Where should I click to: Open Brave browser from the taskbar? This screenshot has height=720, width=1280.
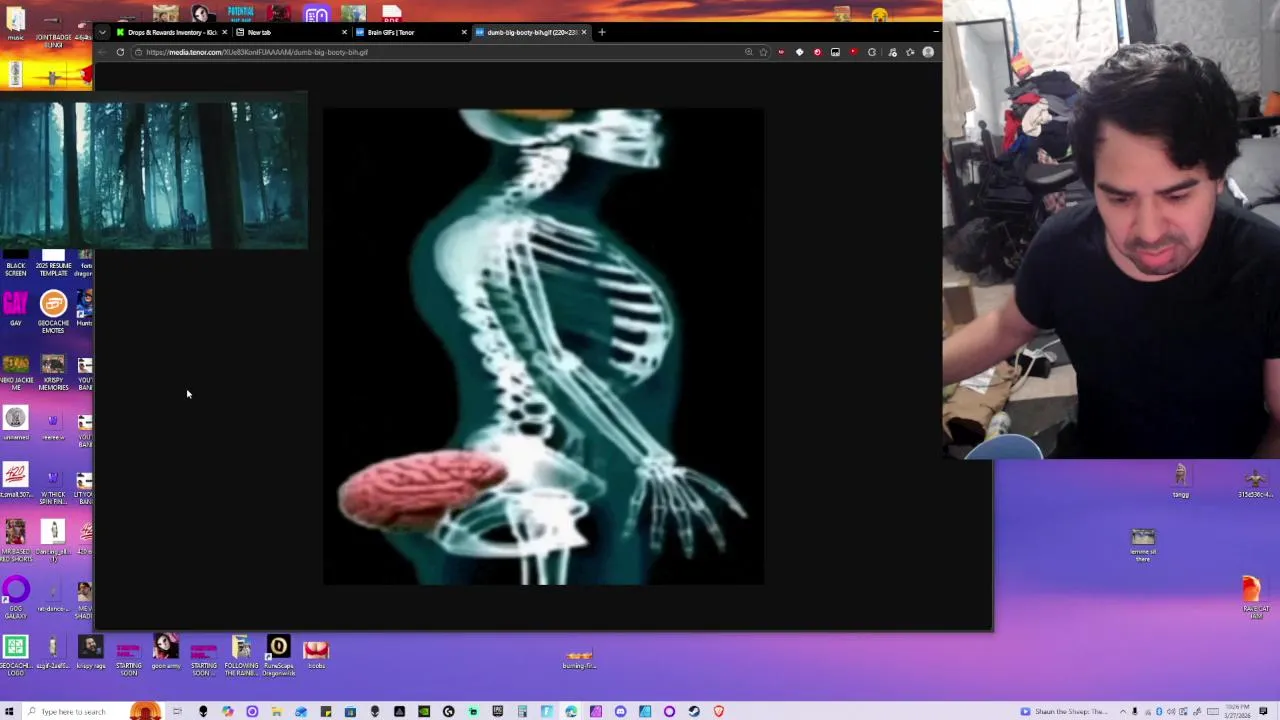[x=718, y=711]
